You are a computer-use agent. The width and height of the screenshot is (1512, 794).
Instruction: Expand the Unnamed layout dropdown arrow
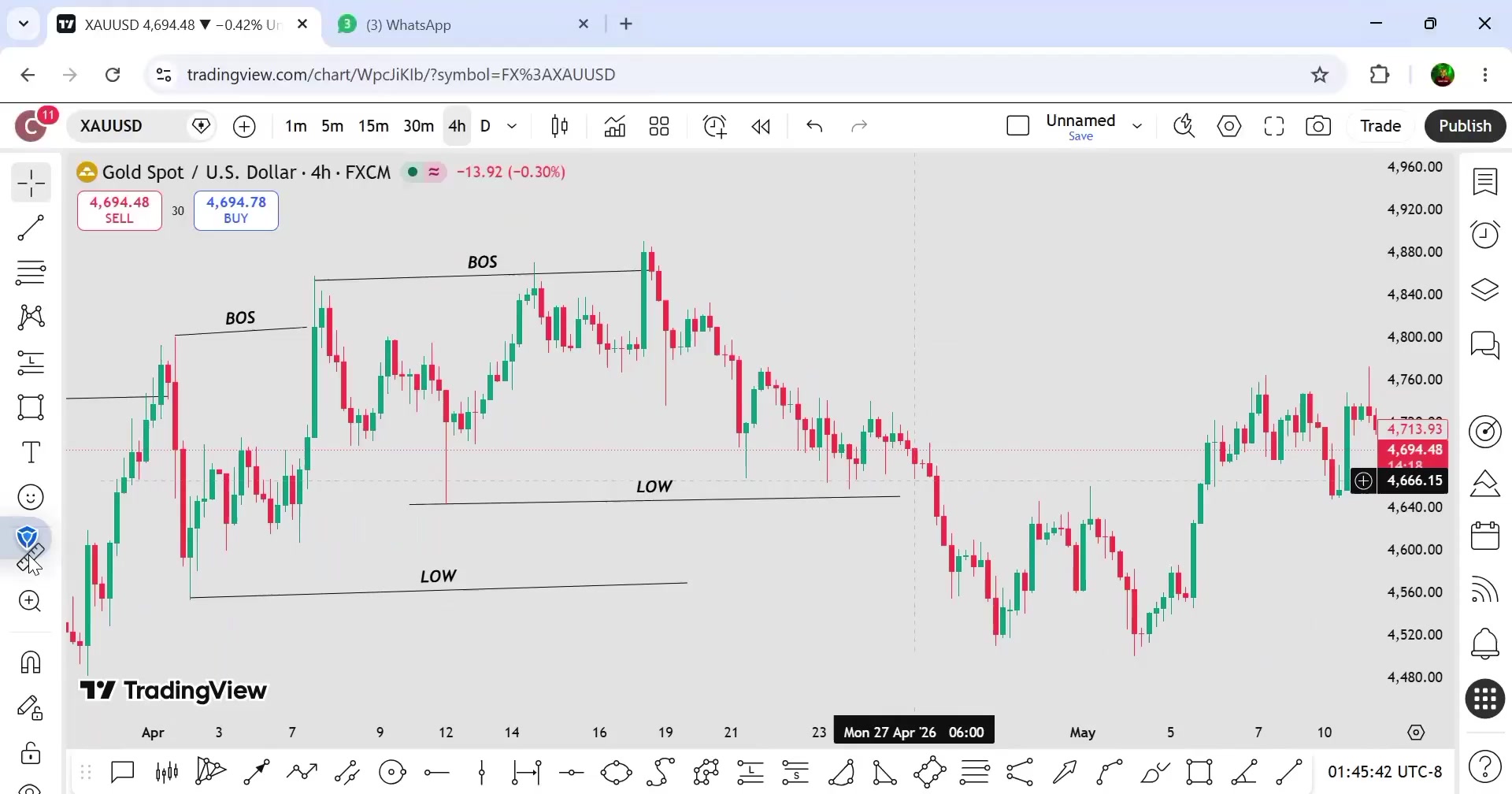point(1137,126)
